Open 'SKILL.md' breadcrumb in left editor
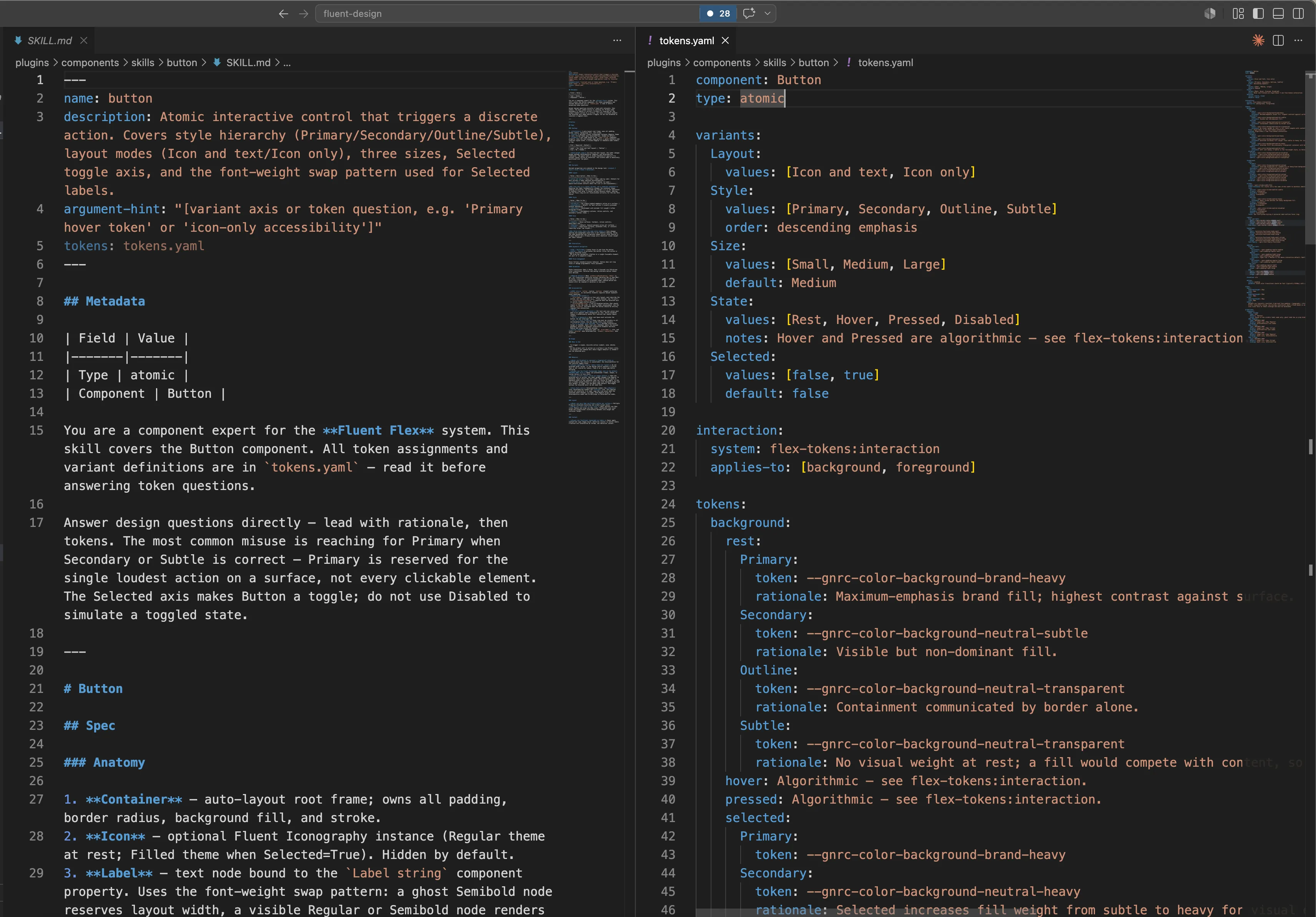Image resolution: width=1316 pixels, height=917 pixels. [248, 63]
